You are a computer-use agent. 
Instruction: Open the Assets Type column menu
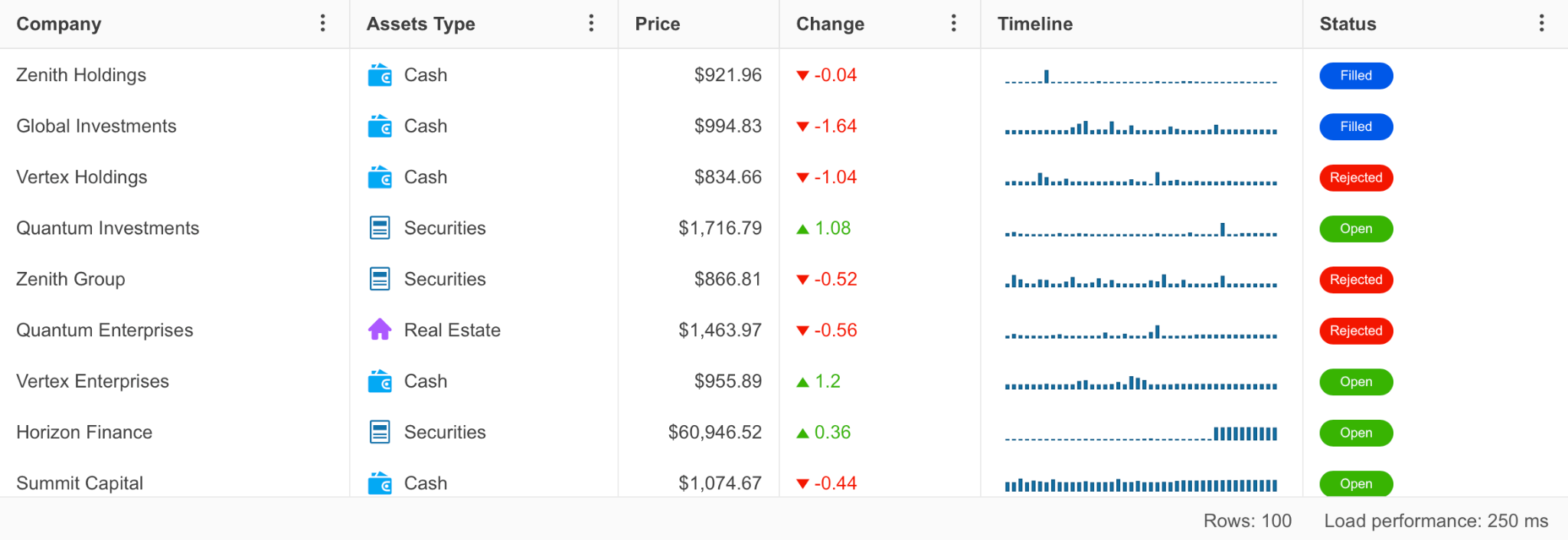point(591,24)
